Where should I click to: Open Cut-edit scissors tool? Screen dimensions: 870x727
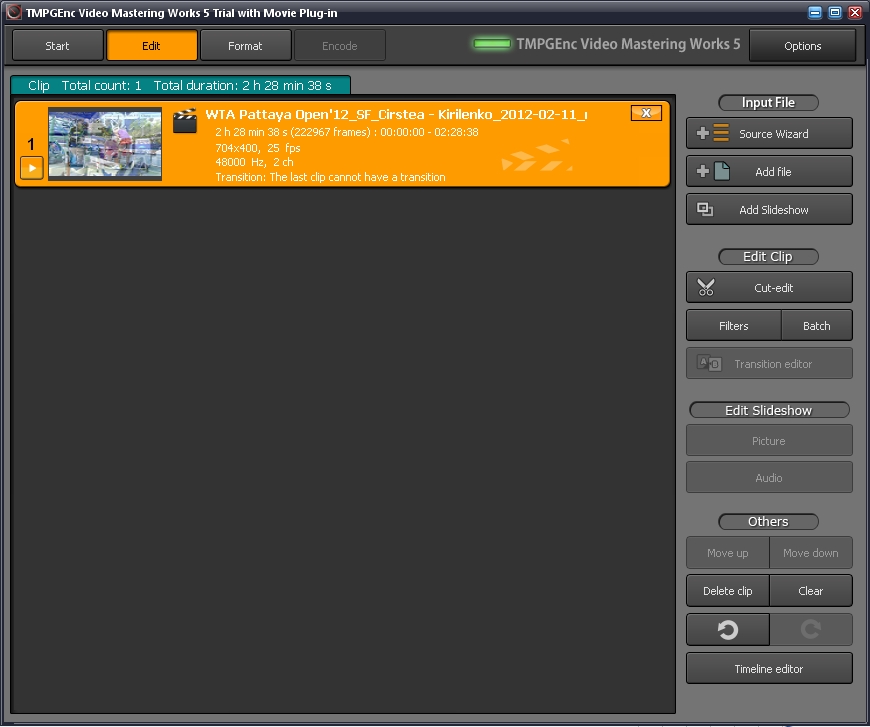(769, 287)
